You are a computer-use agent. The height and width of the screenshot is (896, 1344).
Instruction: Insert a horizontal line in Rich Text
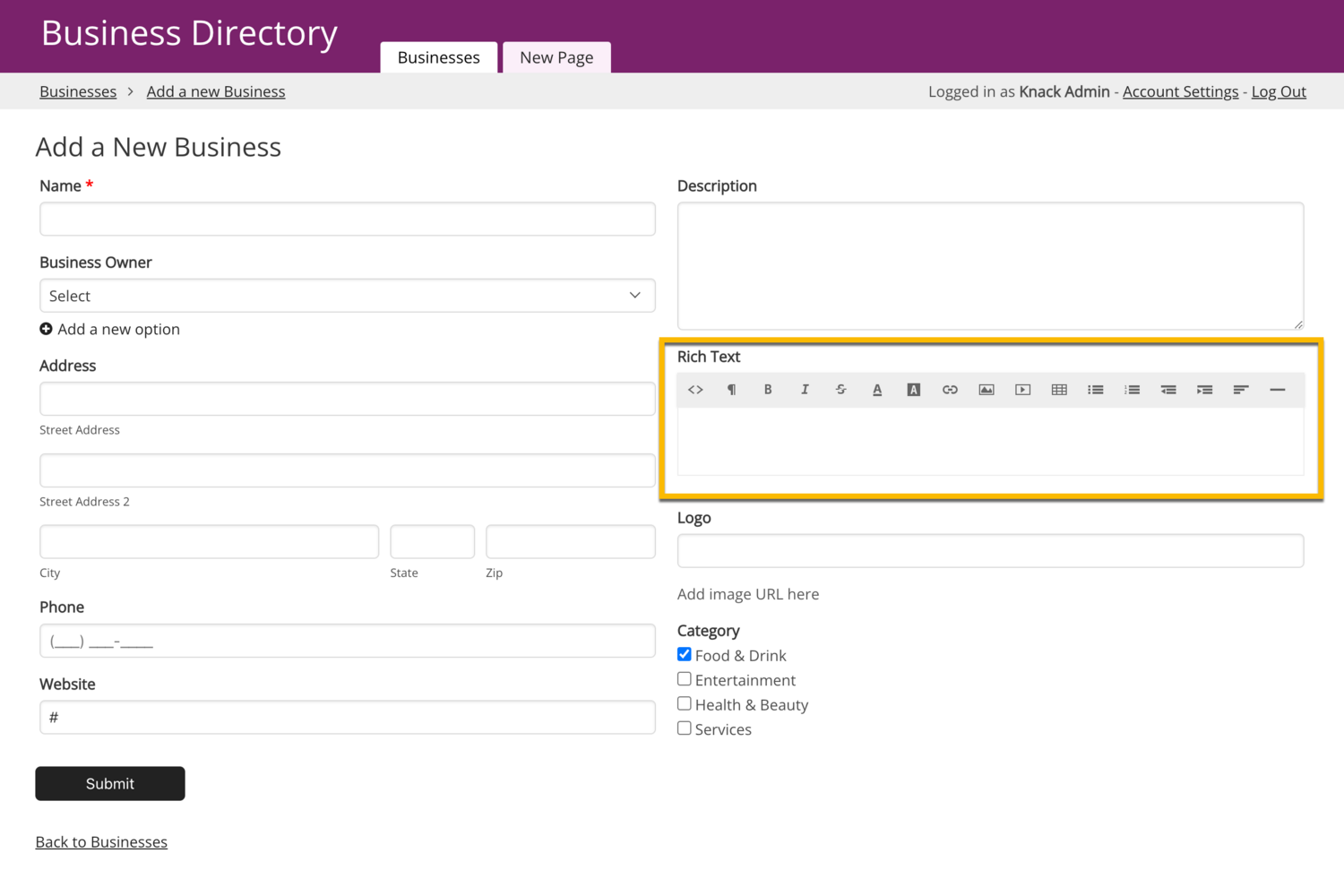1278,390
